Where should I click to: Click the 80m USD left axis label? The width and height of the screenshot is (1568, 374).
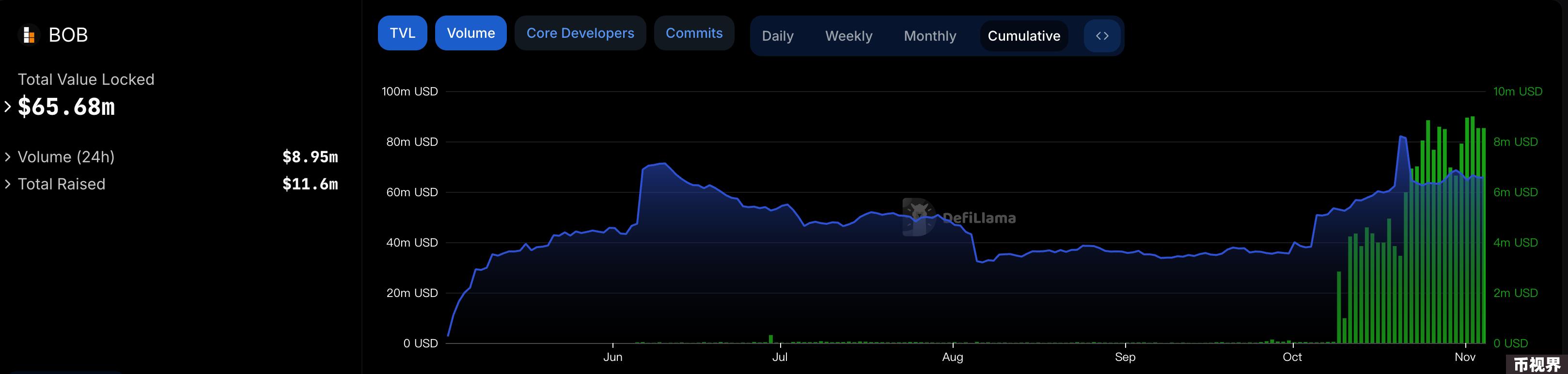click(412, 141)
